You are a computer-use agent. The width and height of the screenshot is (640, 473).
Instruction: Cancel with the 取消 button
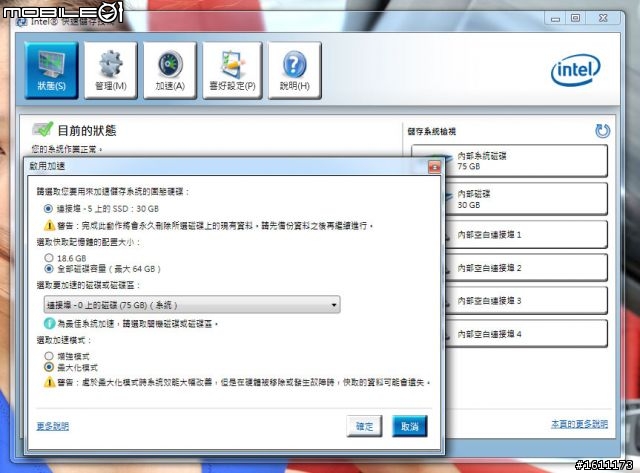pos(410,426)
